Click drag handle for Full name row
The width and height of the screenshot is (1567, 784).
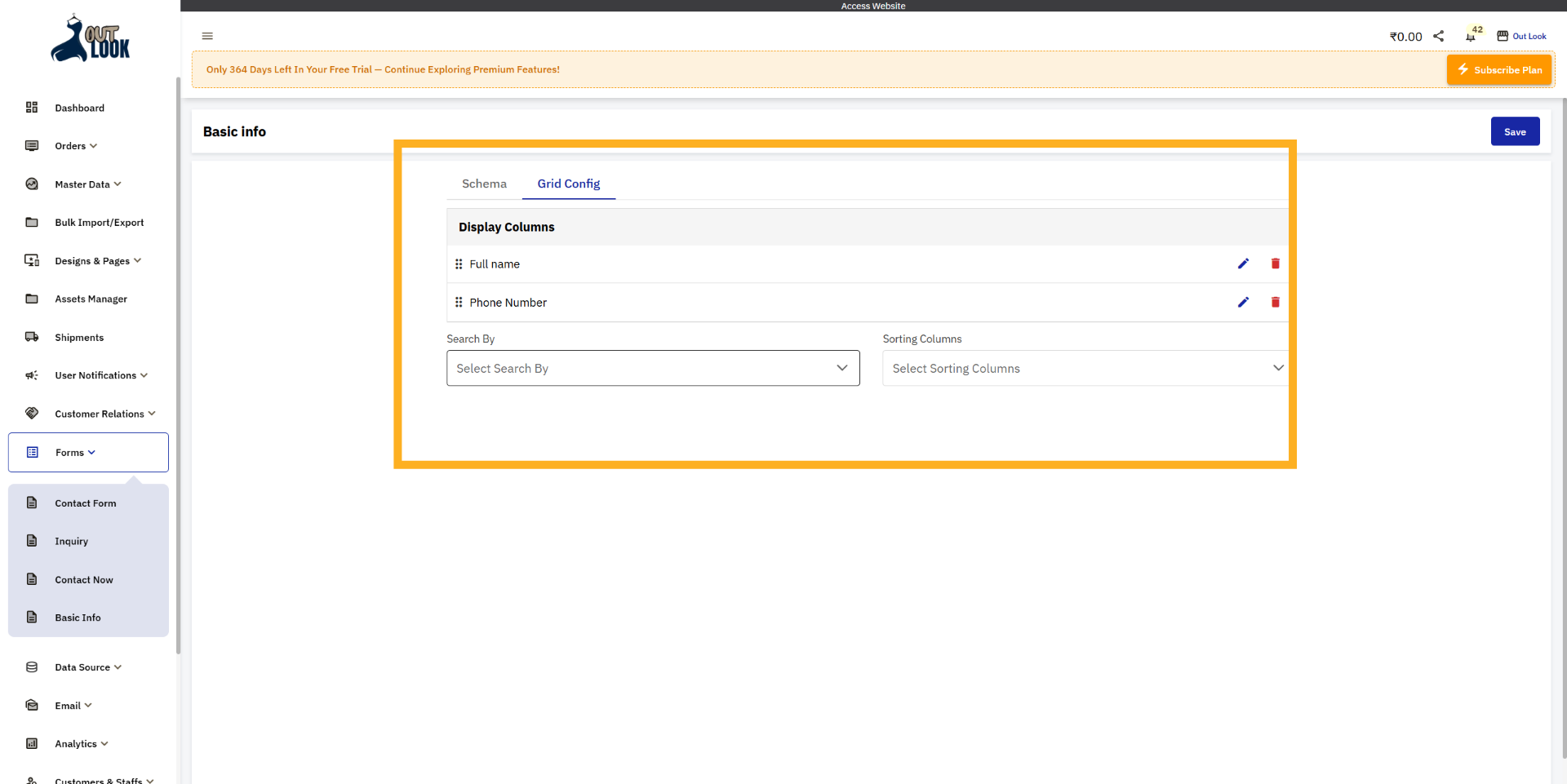(x=459, y=264)
